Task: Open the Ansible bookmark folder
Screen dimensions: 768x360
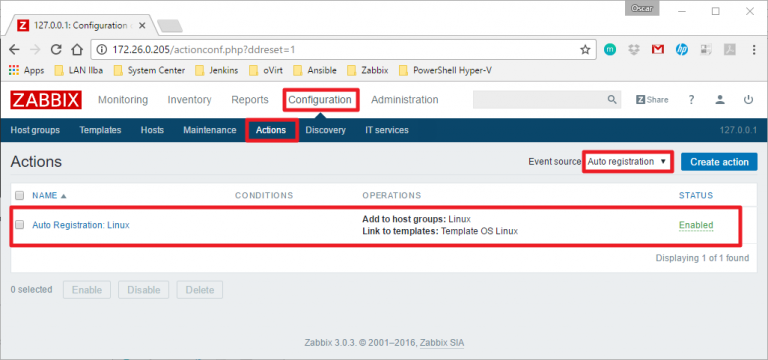Action: click(314, 71)
